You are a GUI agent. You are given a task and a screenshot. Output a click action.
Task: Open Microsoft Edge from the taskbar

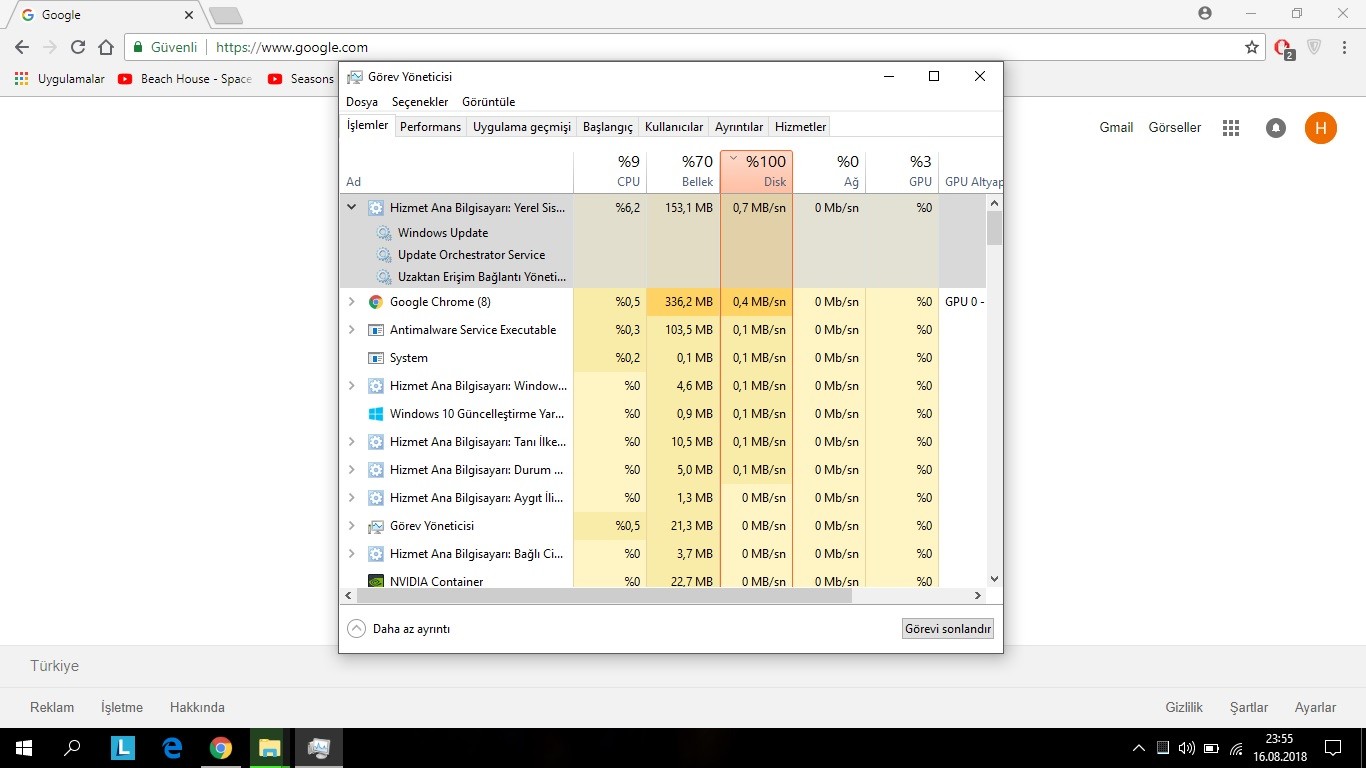172,748
